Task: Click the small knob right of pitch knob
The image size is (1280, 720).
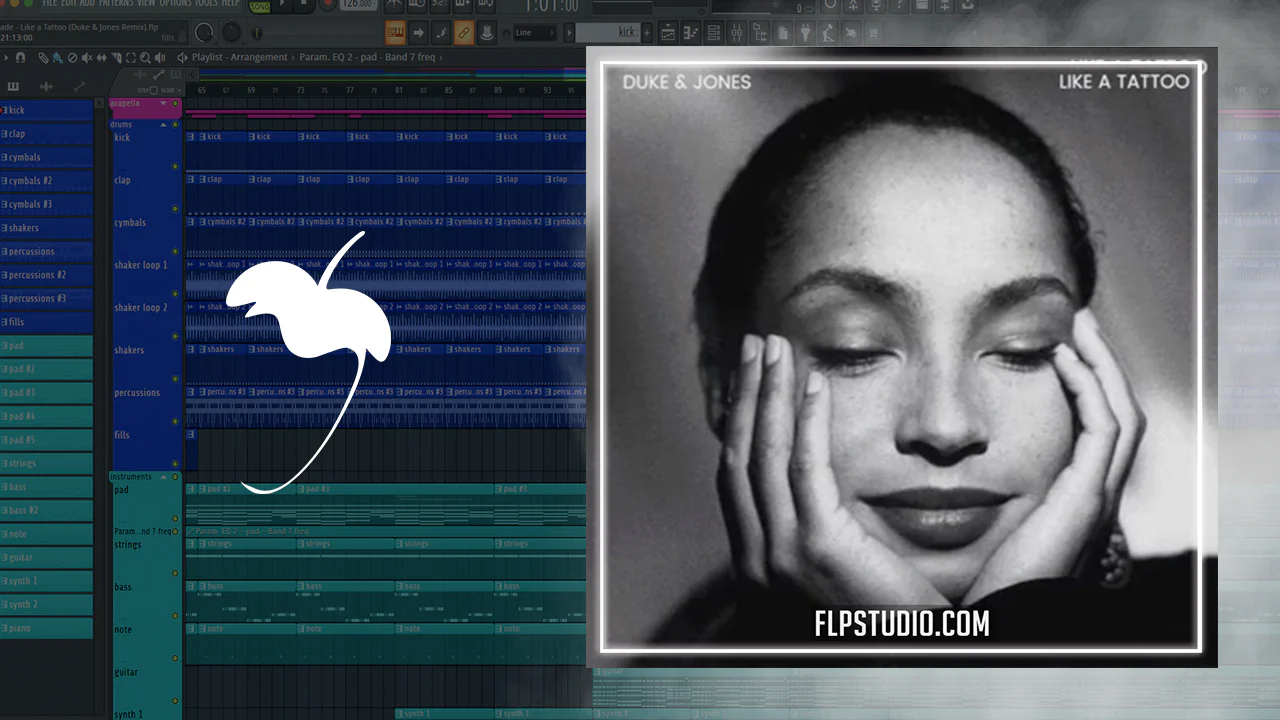Action: (257, 33)
